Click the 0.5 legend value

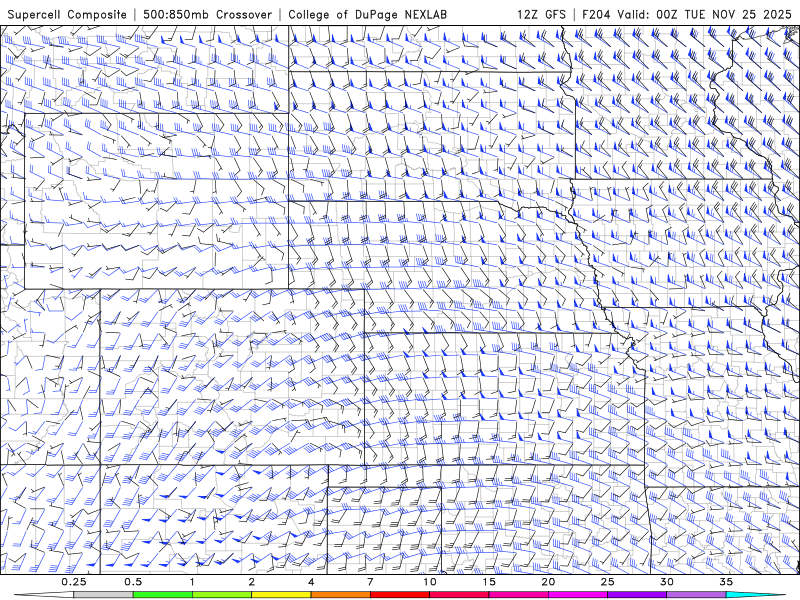pos(133,582)
